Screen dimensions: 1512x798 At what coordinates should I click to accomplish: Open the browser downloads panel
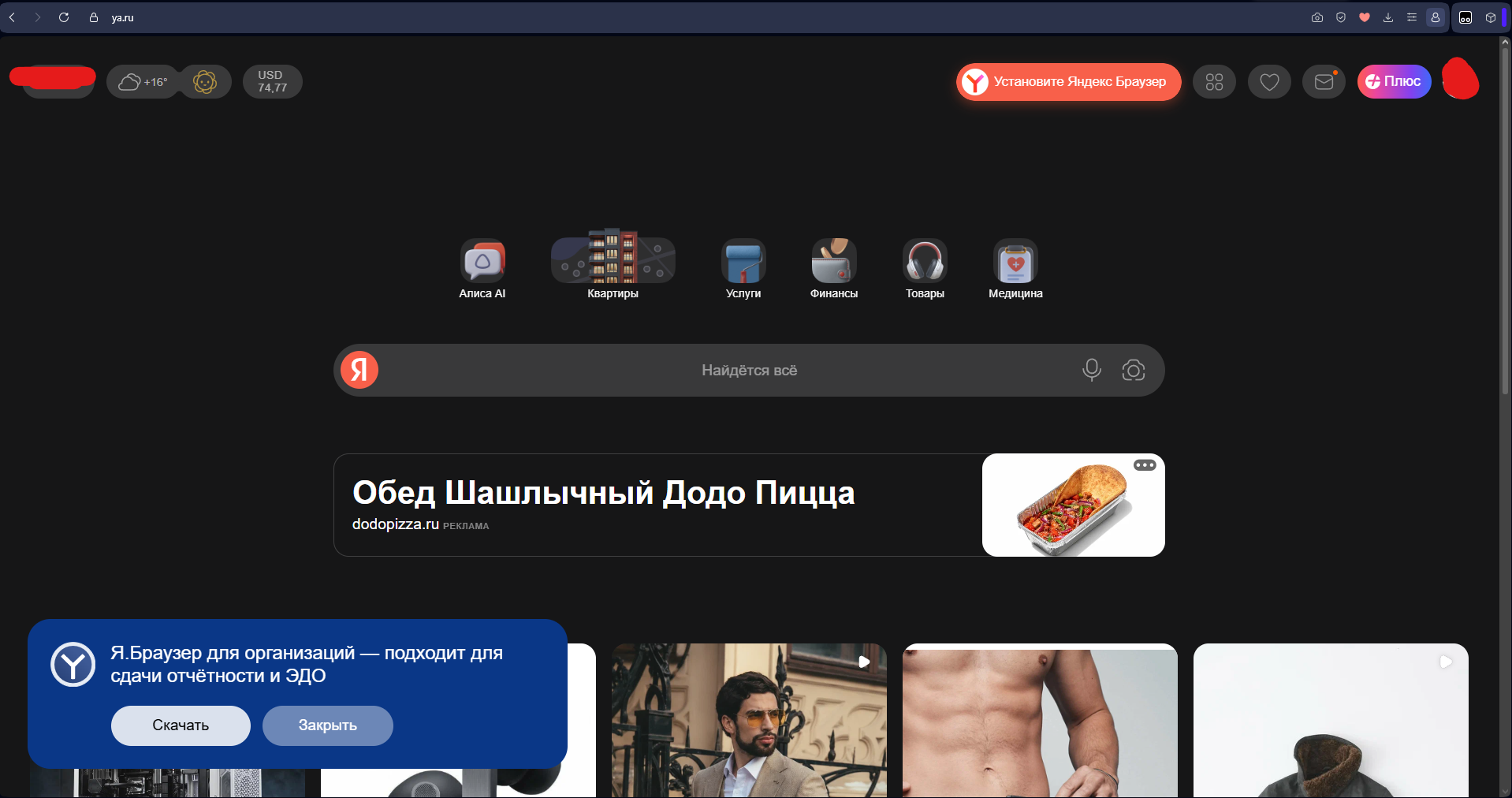[x=1388, y=17]
